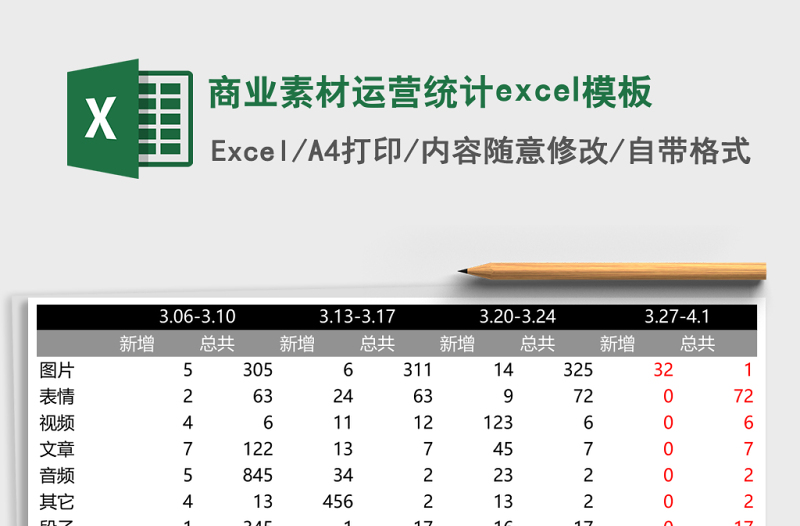Select the 3.27-4.1 date header
800x526 pixels.
click(x=677, y=317)
